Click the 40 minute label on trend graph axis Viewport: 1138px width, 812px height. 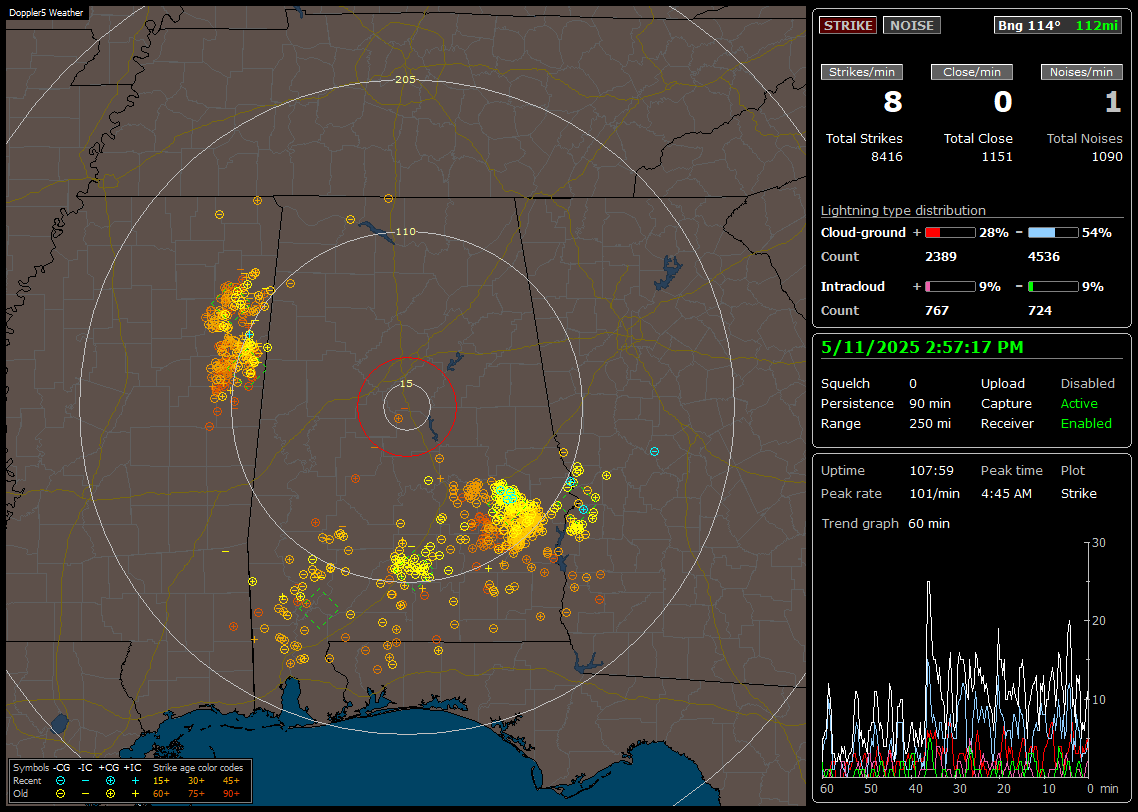point(915,789)
